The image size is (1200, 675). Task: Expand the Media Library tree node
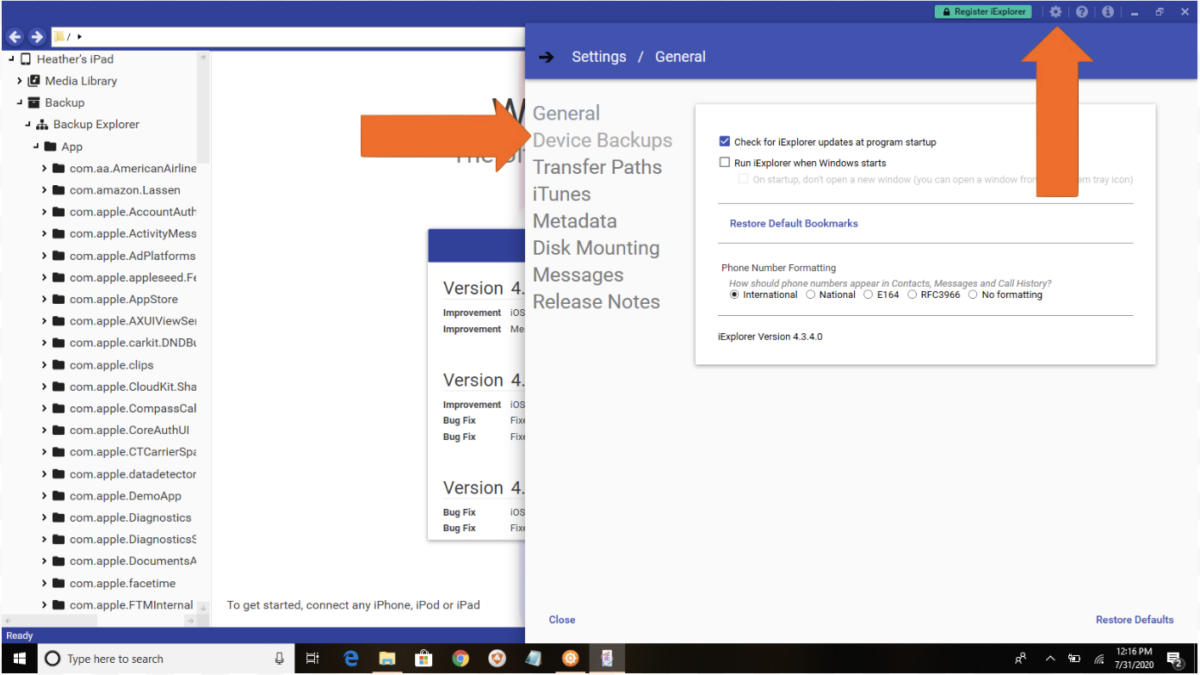tap(19, 81)
